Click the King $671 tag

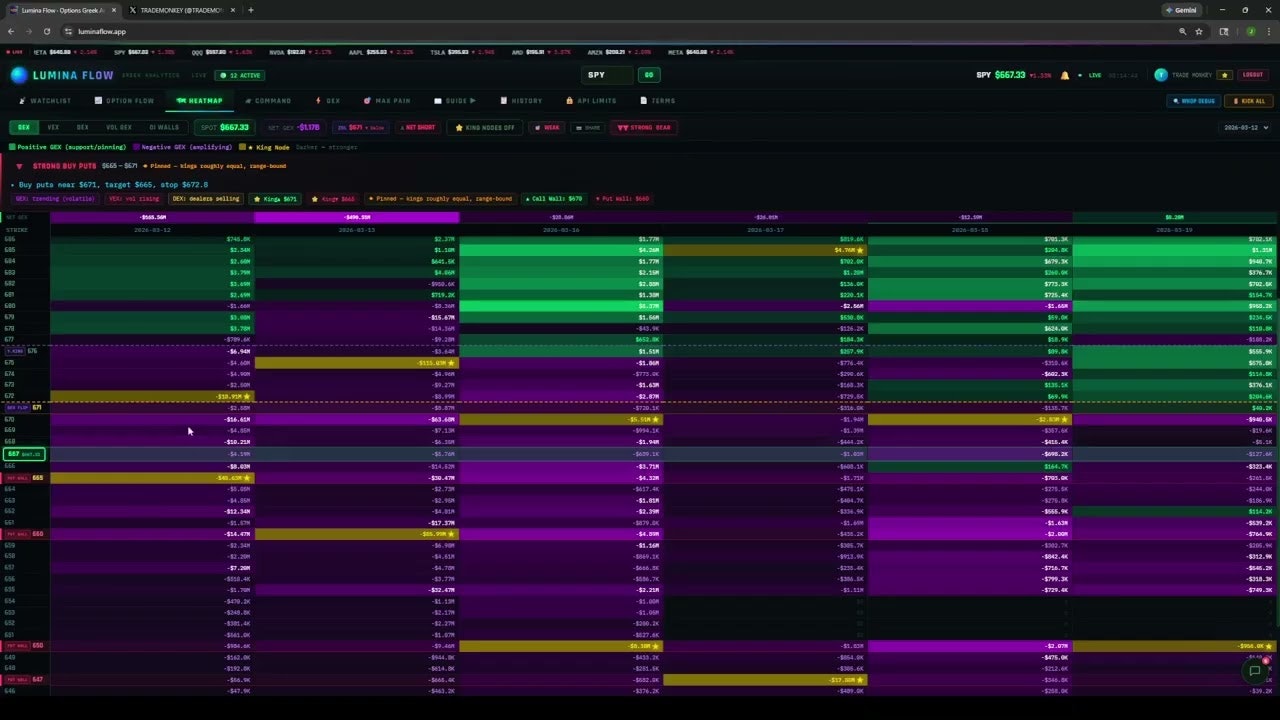point(275,199)
